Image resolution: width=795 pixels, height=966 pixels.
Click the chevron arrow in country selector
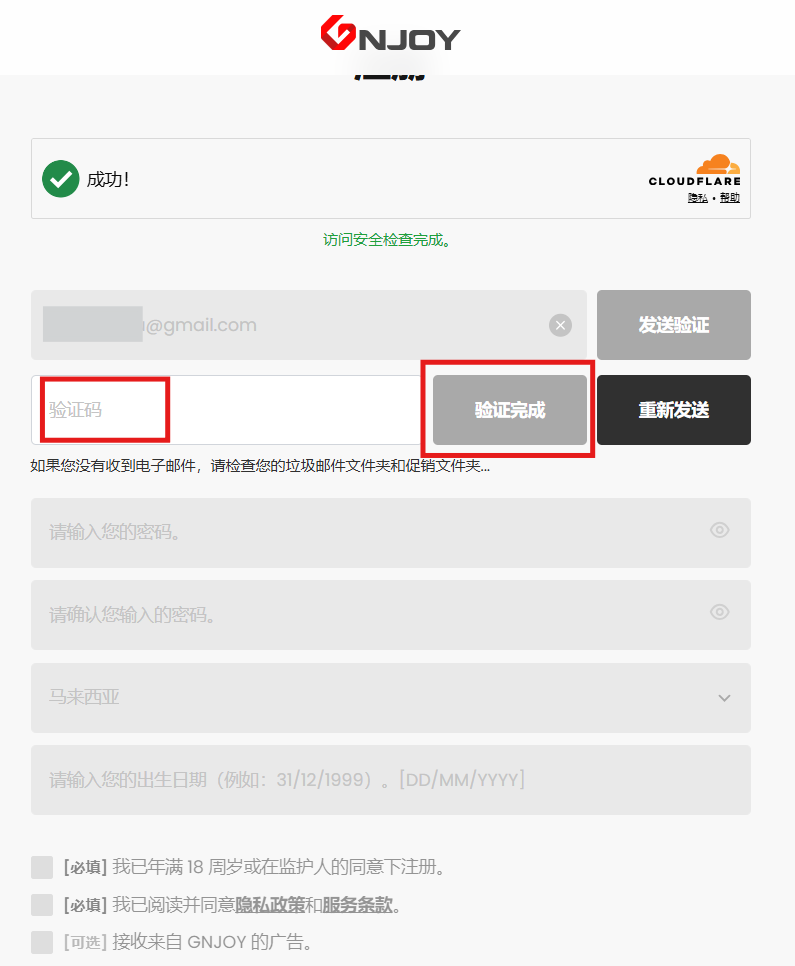coord(724,698)
